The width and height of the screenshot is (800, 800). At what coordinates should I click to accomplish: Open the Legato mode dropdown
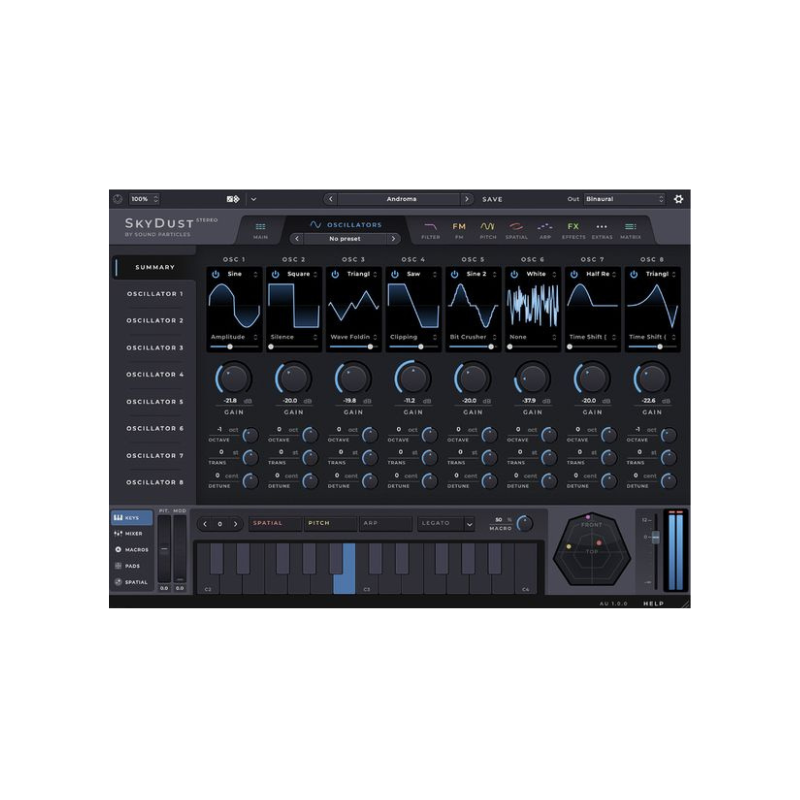(446, 524)
